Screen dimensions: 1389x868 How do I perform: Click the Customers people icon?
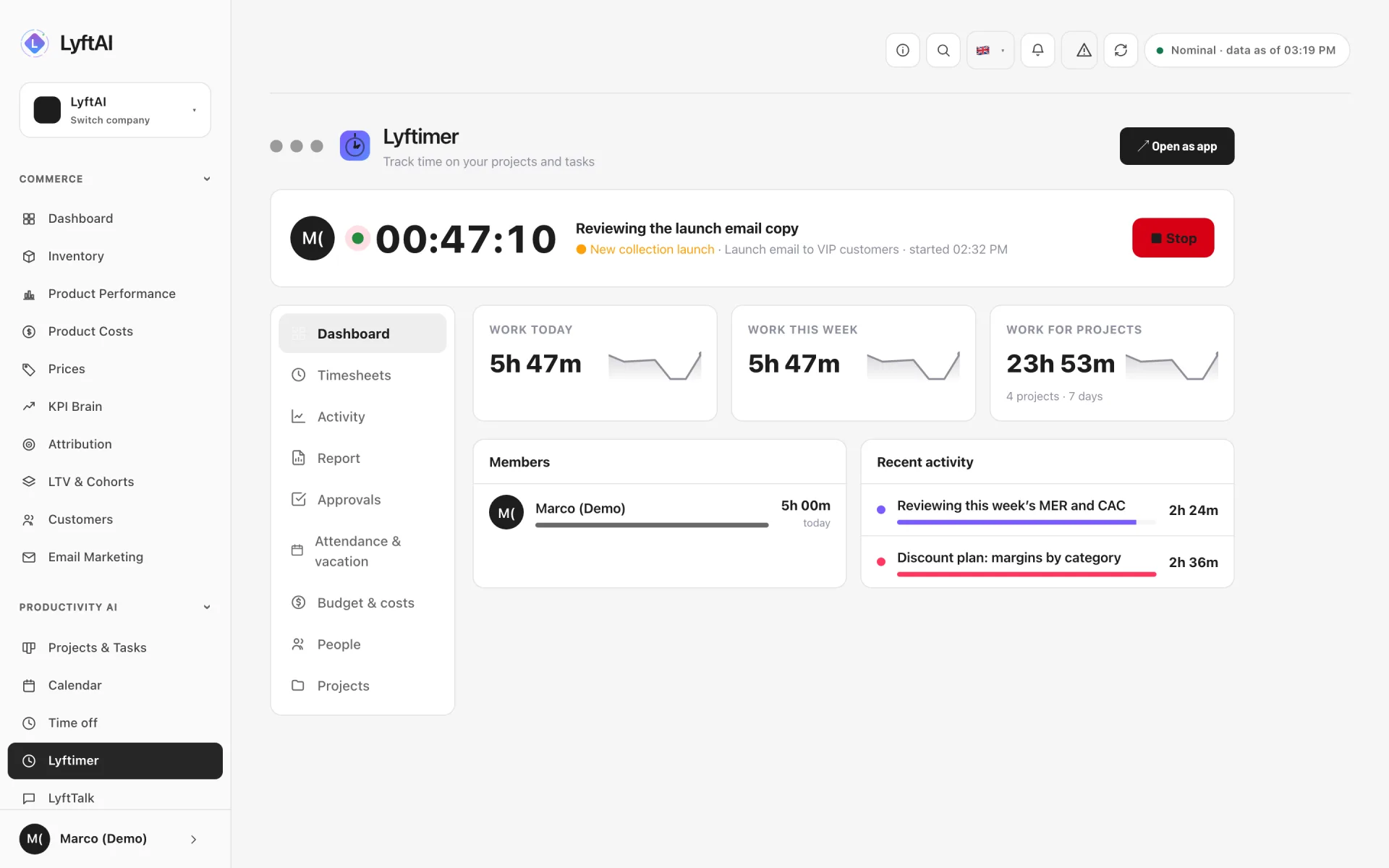[29, 519]
